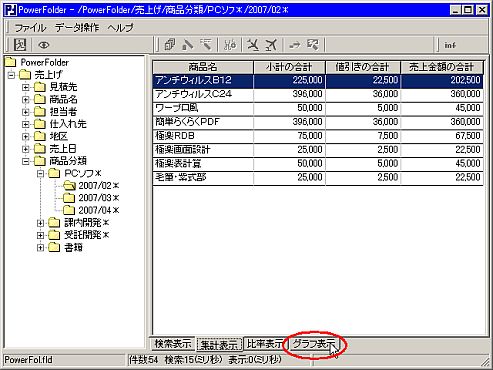Screen dimensions: 493x370
Task: Expand the 地区 folder node
Action: [26, 137]
